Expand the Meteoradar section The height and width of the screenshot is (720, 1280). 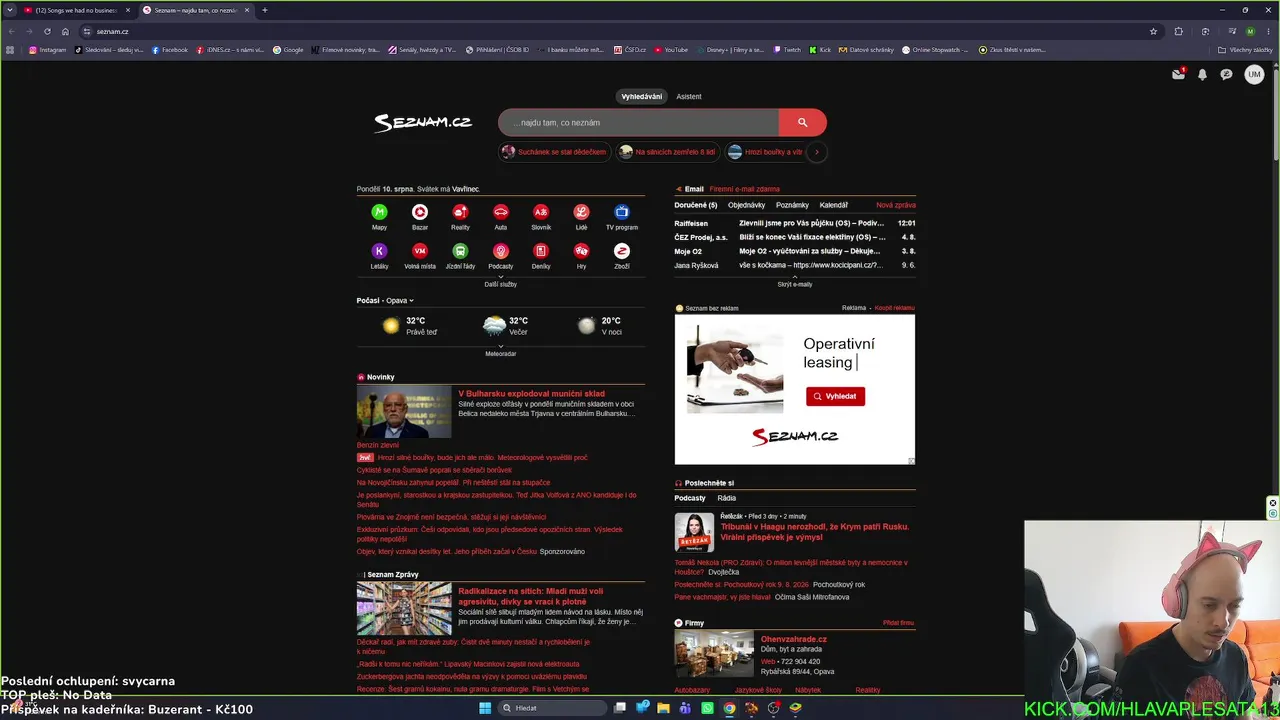pos(501,352)
